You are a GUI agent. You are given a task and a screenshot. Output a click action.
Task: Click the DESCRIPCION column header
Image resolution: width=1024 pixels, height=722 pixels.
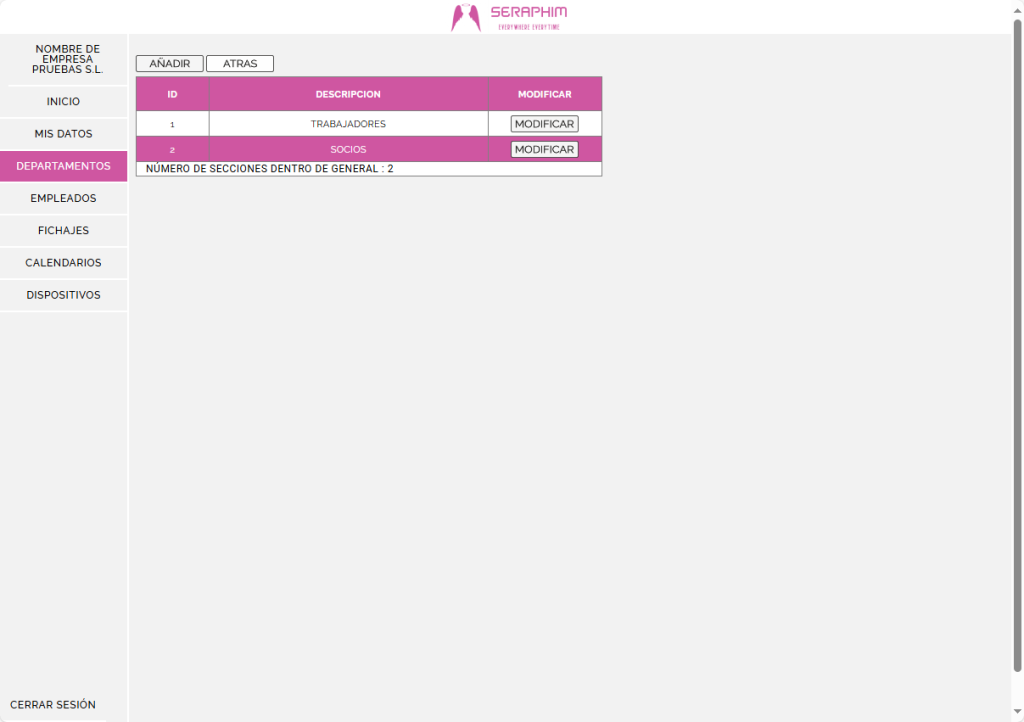click(348, 95)
